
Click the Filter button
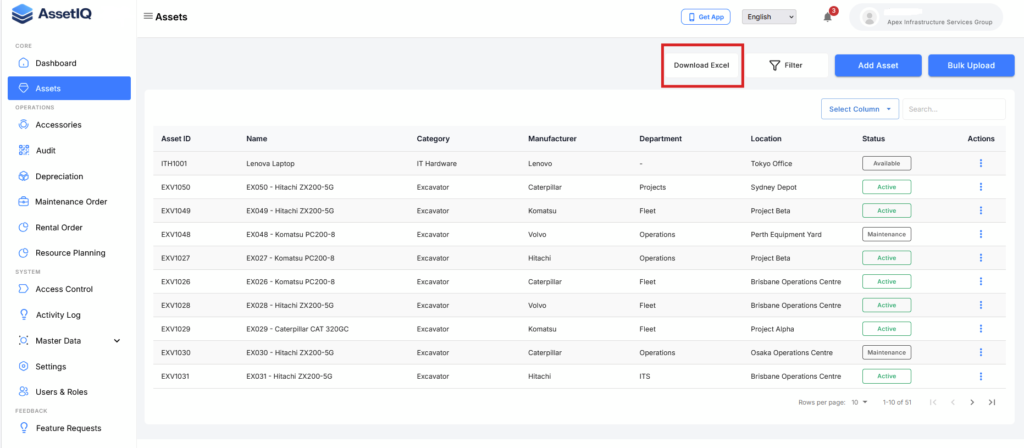coord(786,65)
